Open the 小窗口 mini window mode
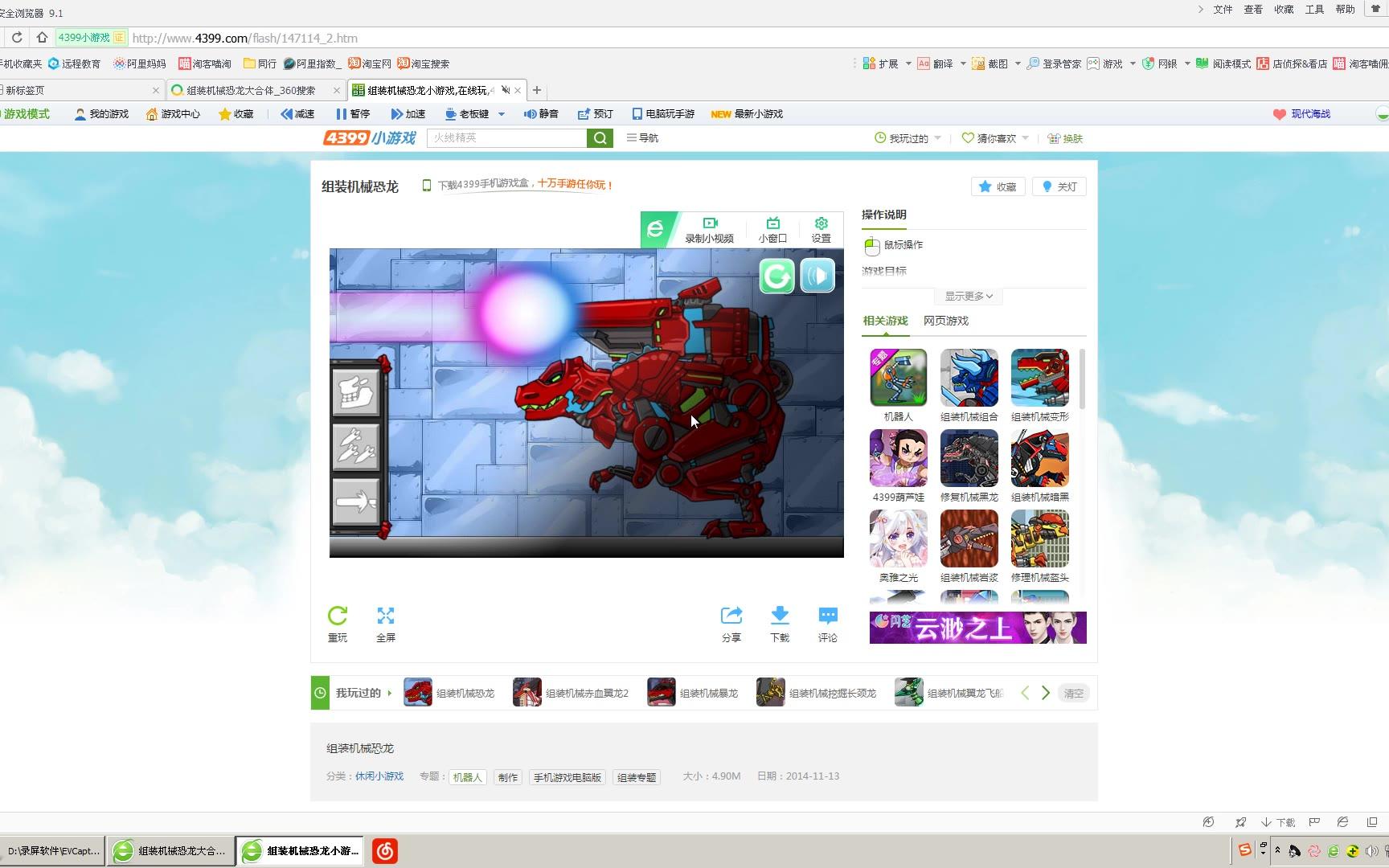The width and height of the screenshot is (1389, 868). pos(772,230)
